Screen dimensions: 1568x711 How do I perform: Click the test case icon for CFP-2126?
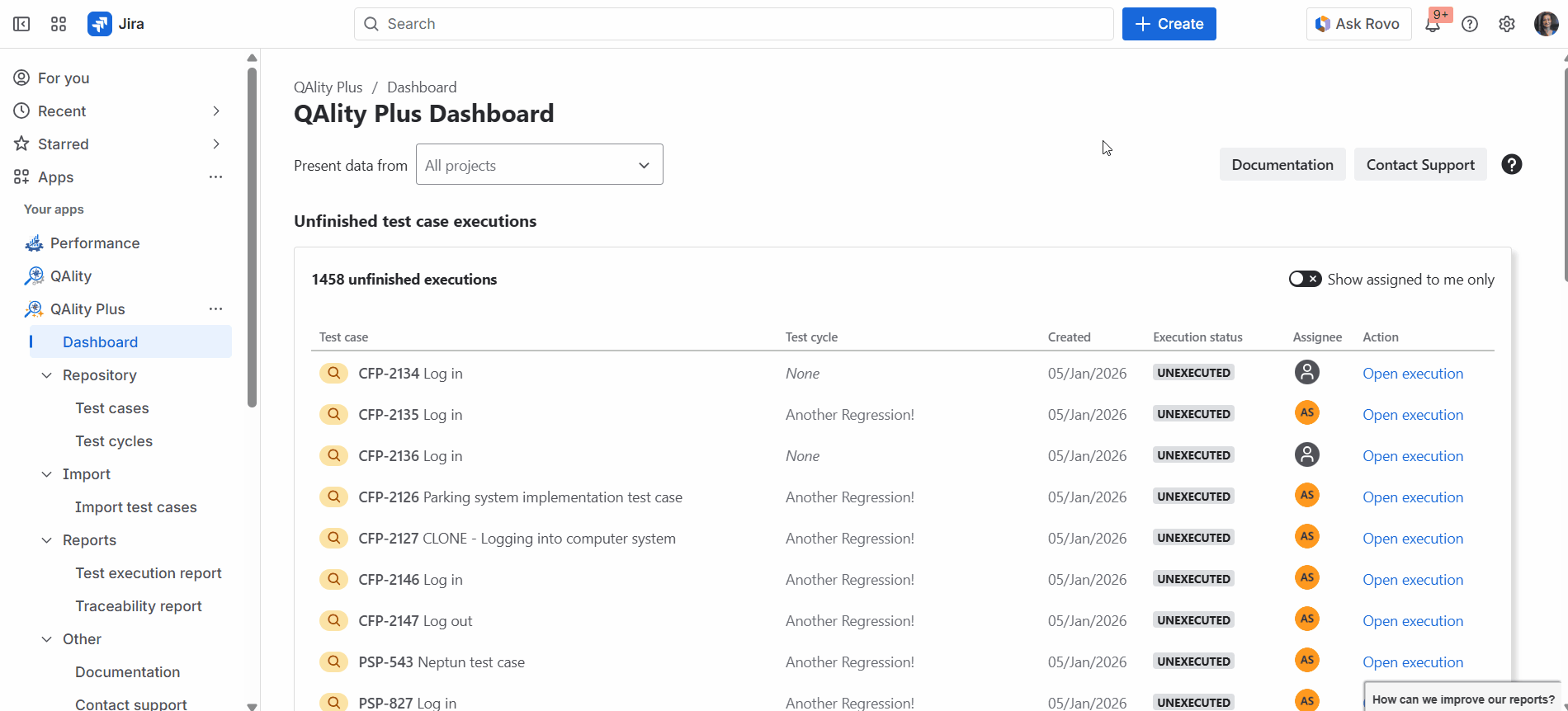click(333, 497)
